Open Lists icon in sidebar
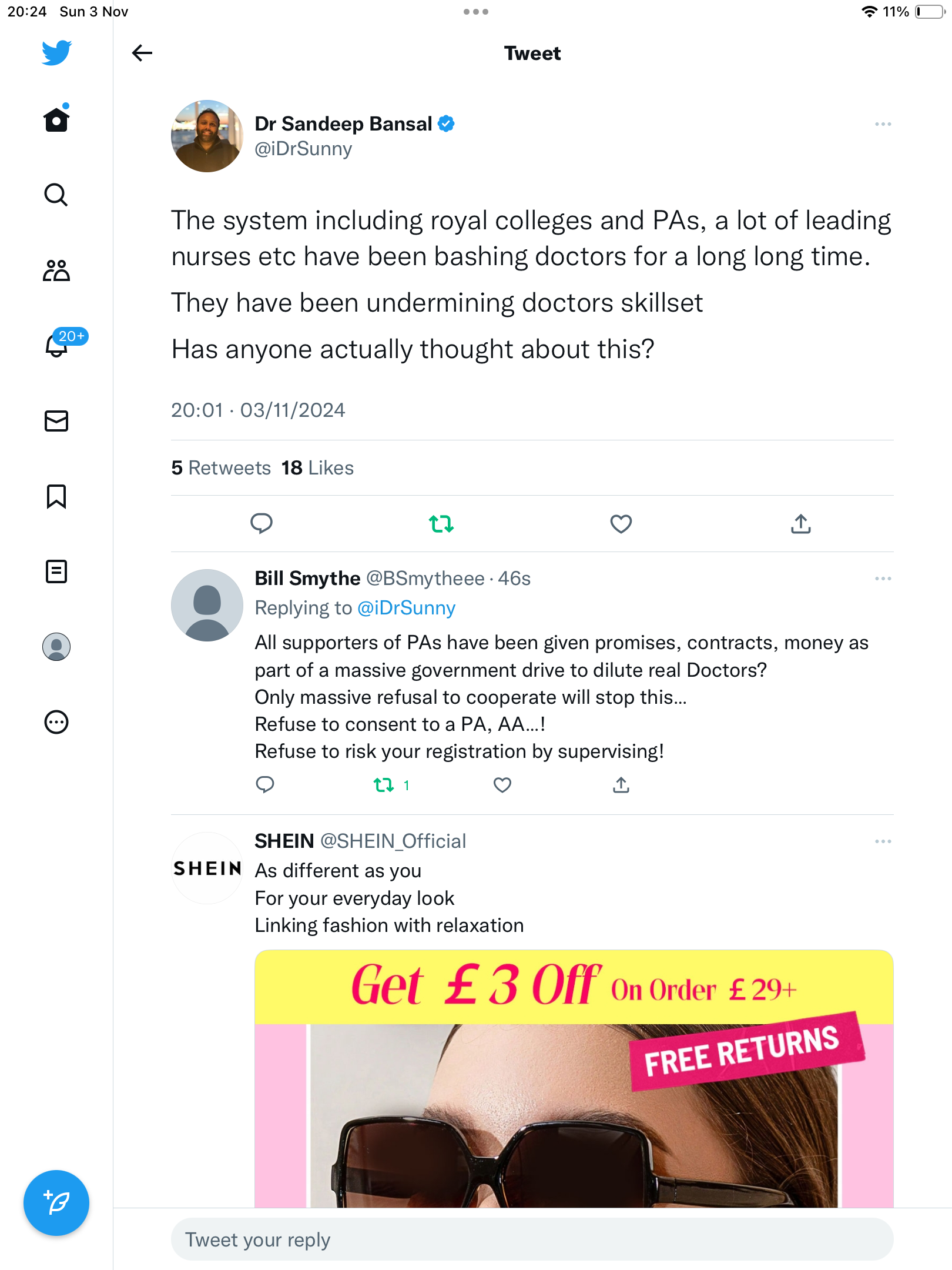Image resolution: width=952 pixels, height=1270 pixels. 56,571
